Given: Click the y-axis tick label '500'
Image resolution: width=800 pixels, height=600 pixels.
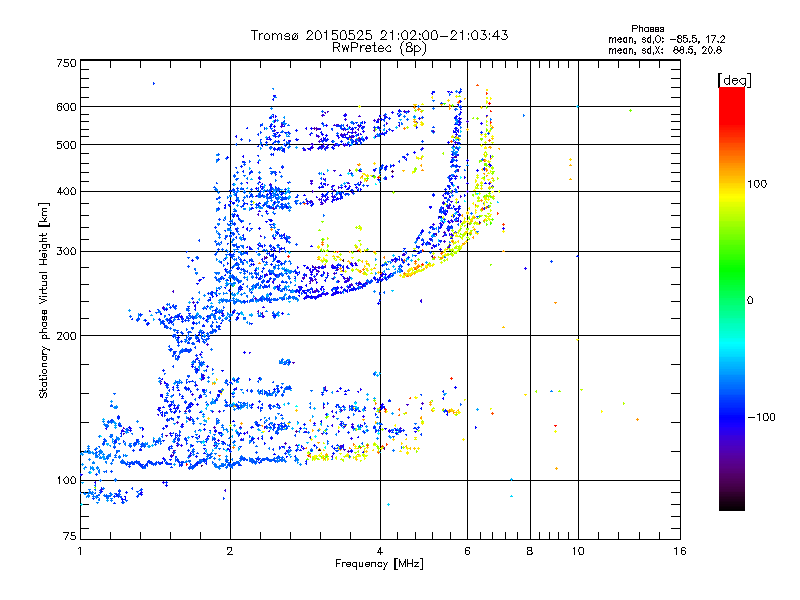Looking at the screenshot, I should [x=67, y=145].
